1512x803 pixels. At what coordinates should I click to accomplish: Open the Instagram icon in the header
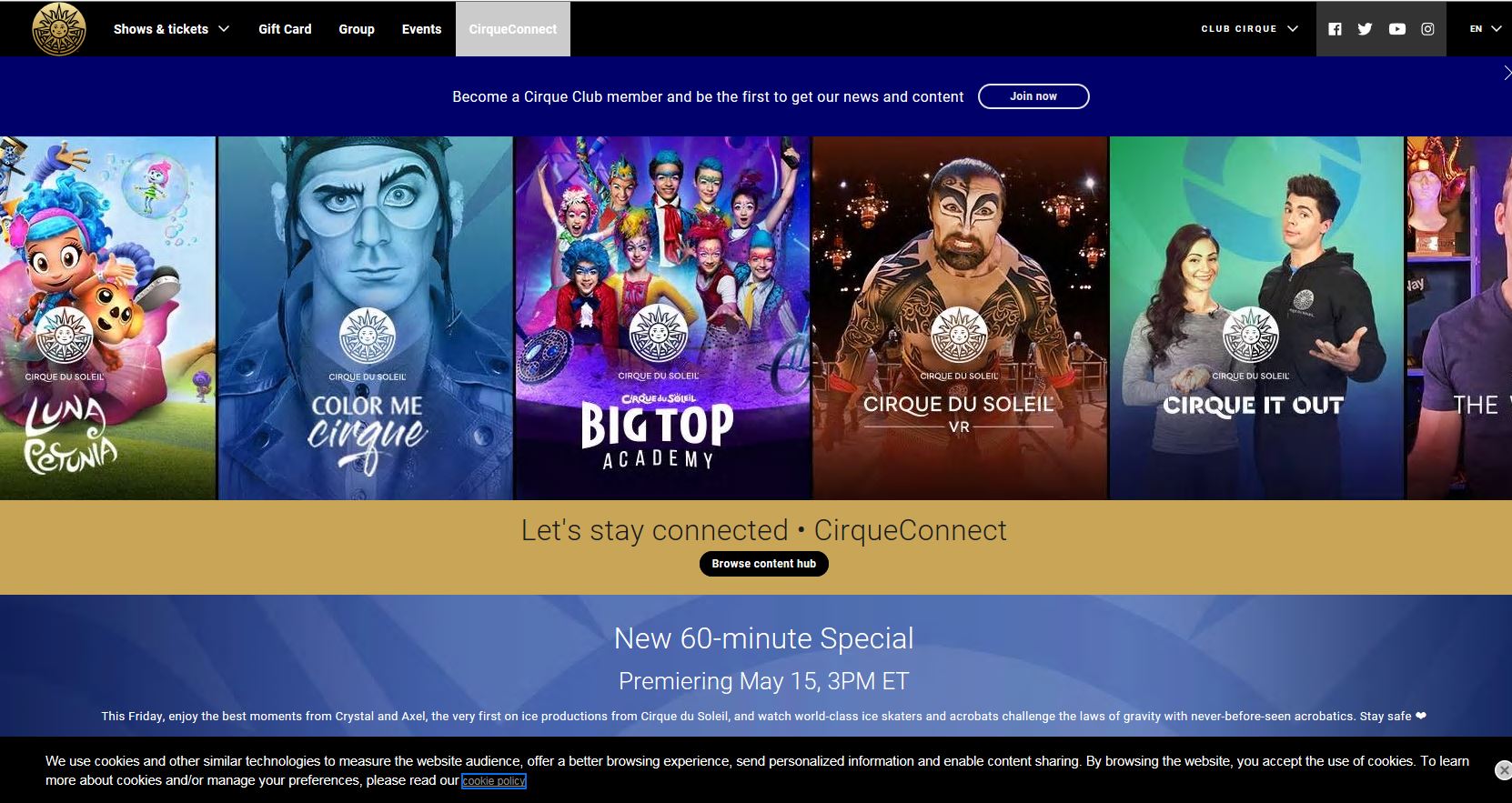(x=1427, y=29)
